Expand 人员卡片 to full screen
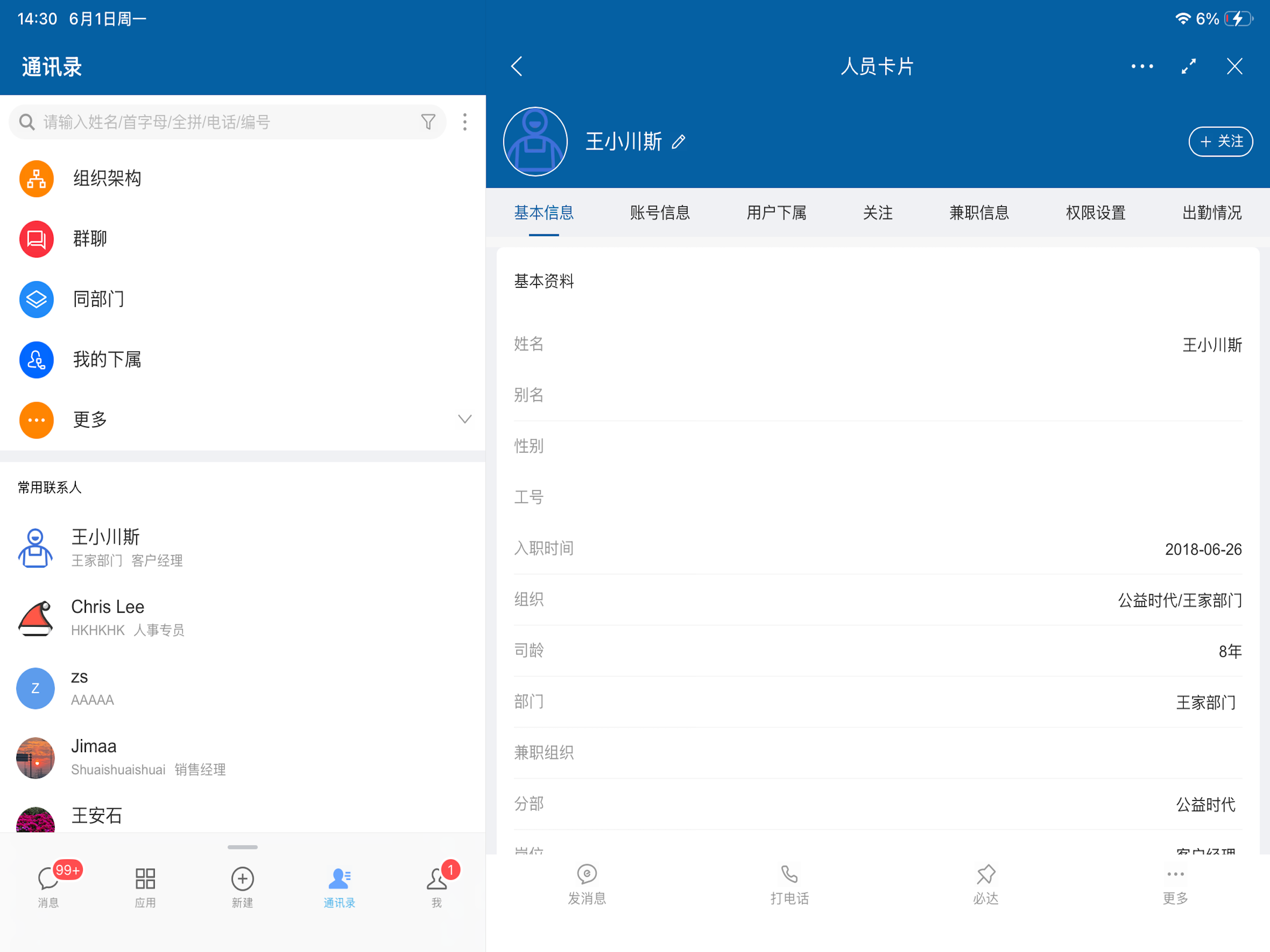This screenshot has height=952, width=1270. (1189, 66)
